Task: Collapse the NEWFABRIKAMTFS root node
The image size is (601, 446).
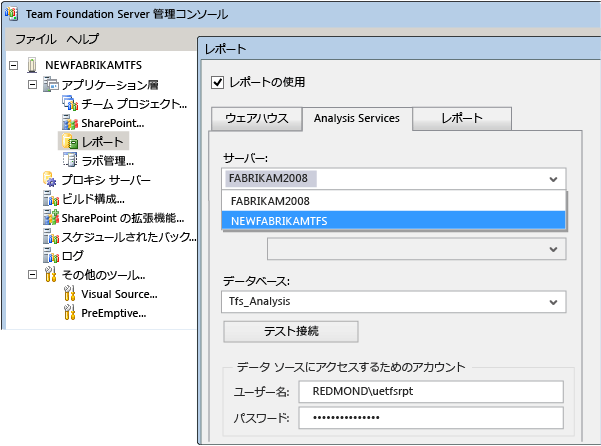Action: coord(13,66)
